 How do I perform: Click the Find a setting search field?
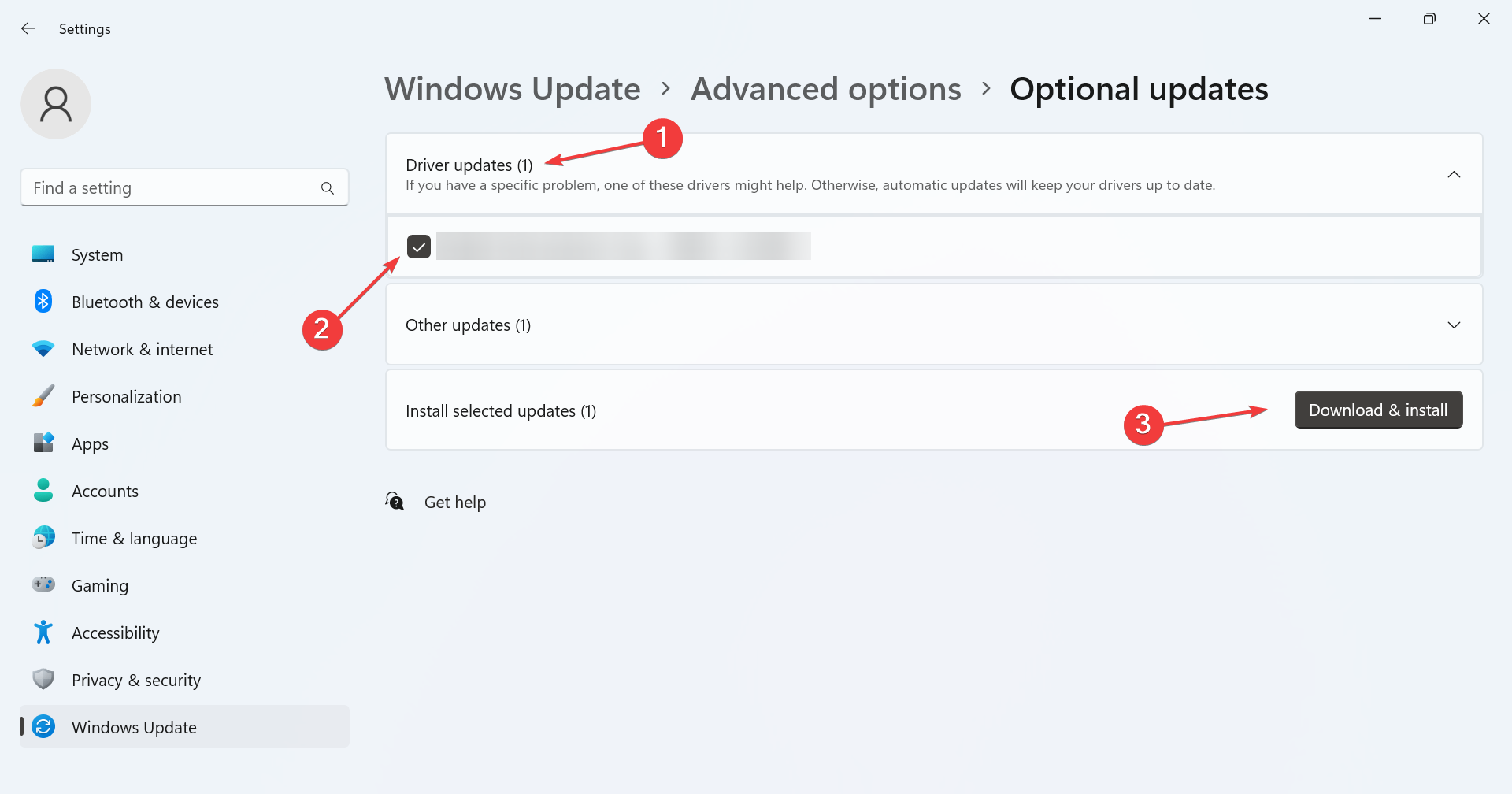tap(184, 187)
